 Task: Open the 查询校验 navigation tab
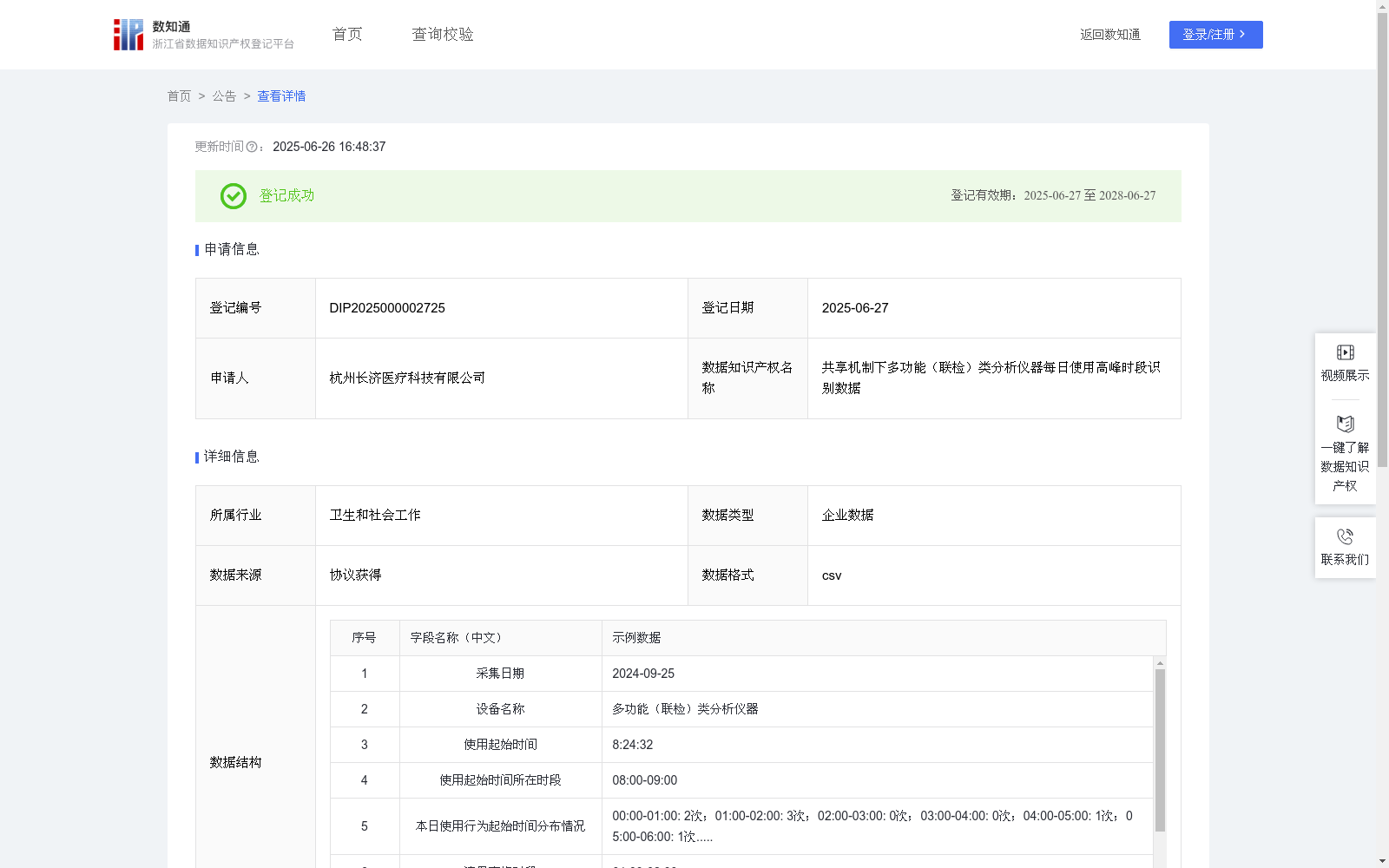[x=443, y=35]
